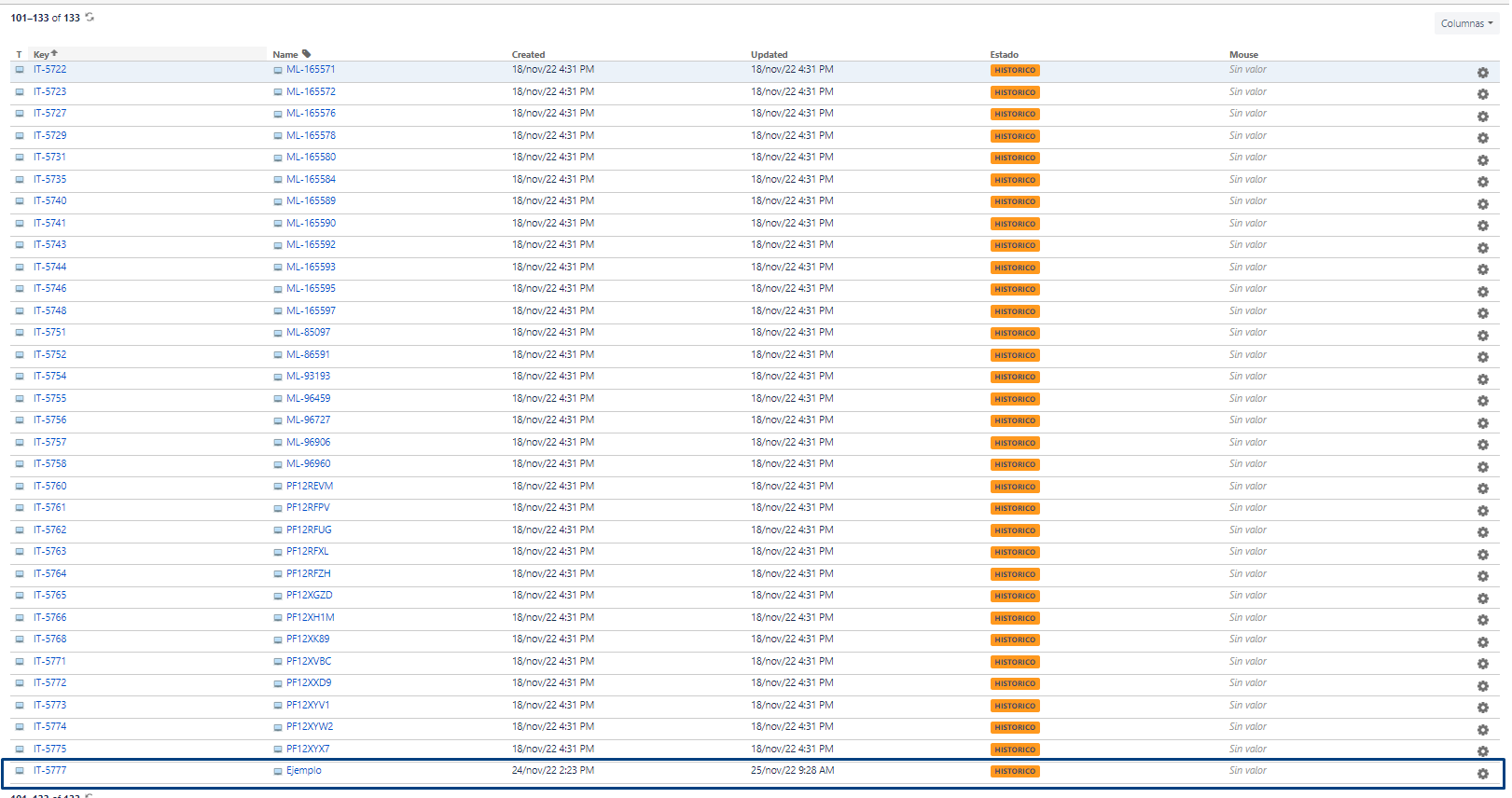The image size is (1512, 798).
Task: Click the tag icon beside Name header
Action: click(306, 54)
